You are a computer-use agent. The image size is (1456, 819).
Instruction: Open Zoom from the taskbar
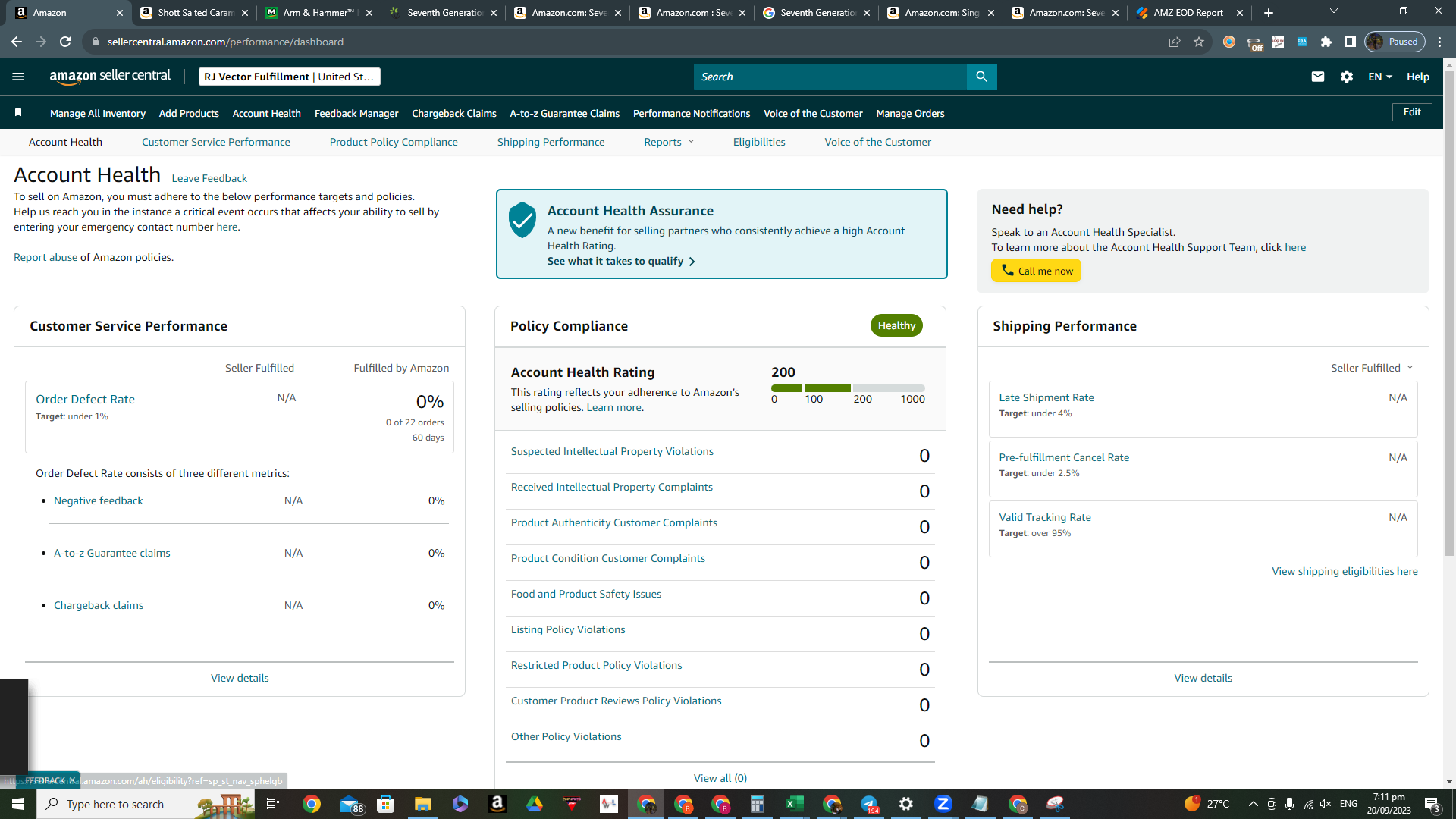(x=943, y=804)
